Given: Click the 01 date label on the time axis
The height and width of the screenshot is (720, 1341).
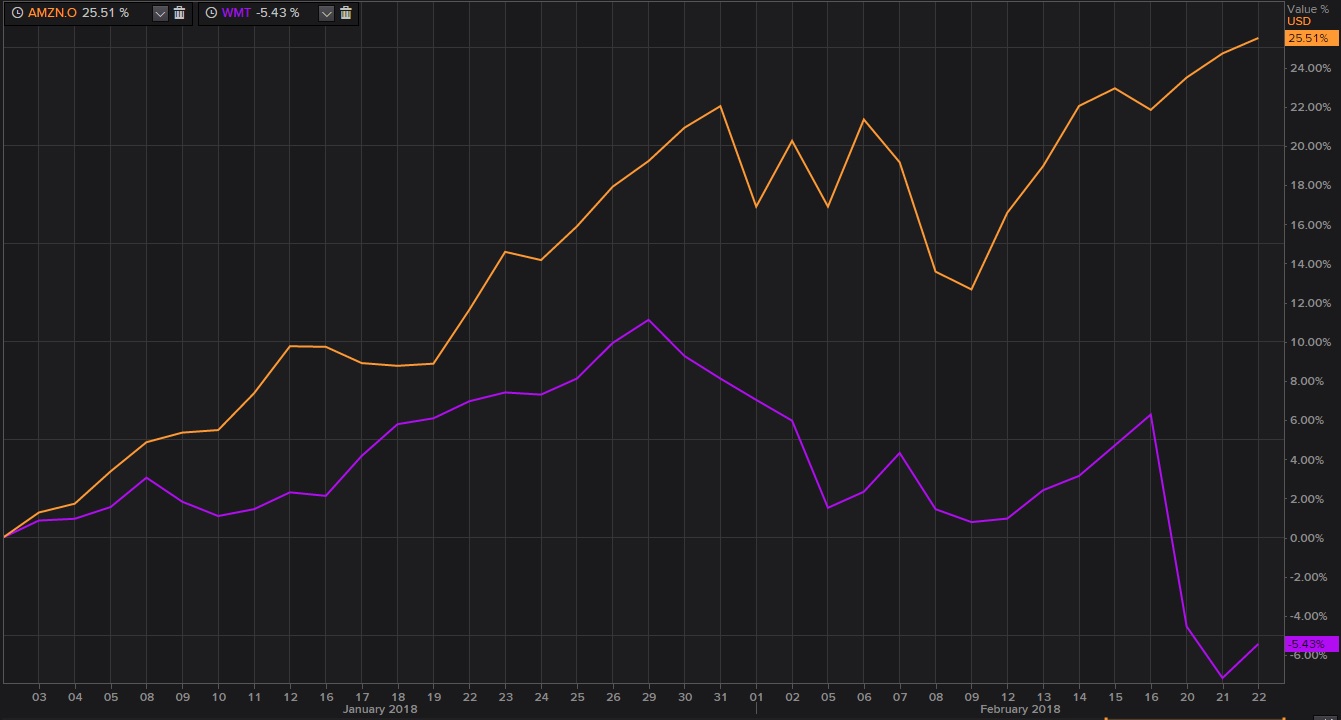Looking at the screenshot, I should [x=757, y=696].
